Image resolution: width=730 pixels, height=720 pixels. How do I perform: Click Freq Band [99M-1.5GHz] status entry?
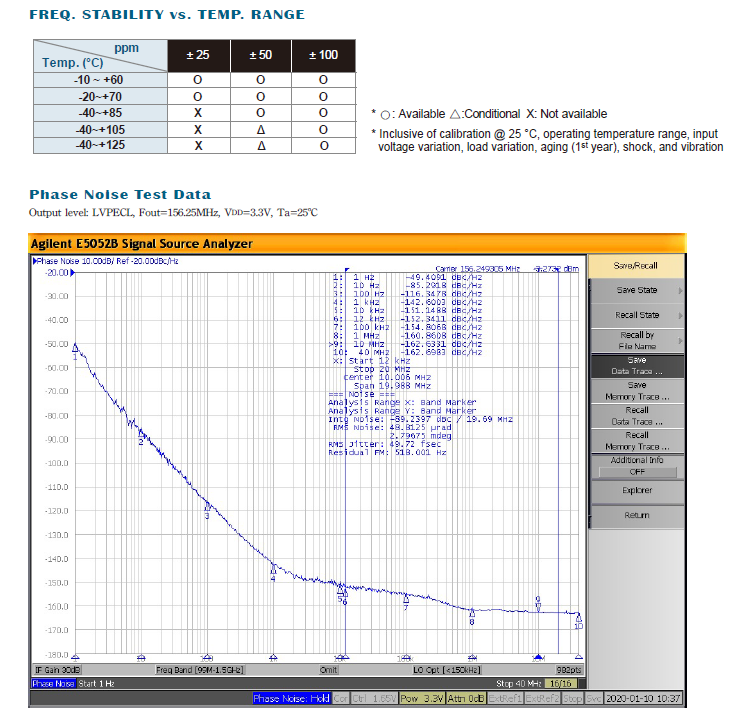click(x=200, y=670)
